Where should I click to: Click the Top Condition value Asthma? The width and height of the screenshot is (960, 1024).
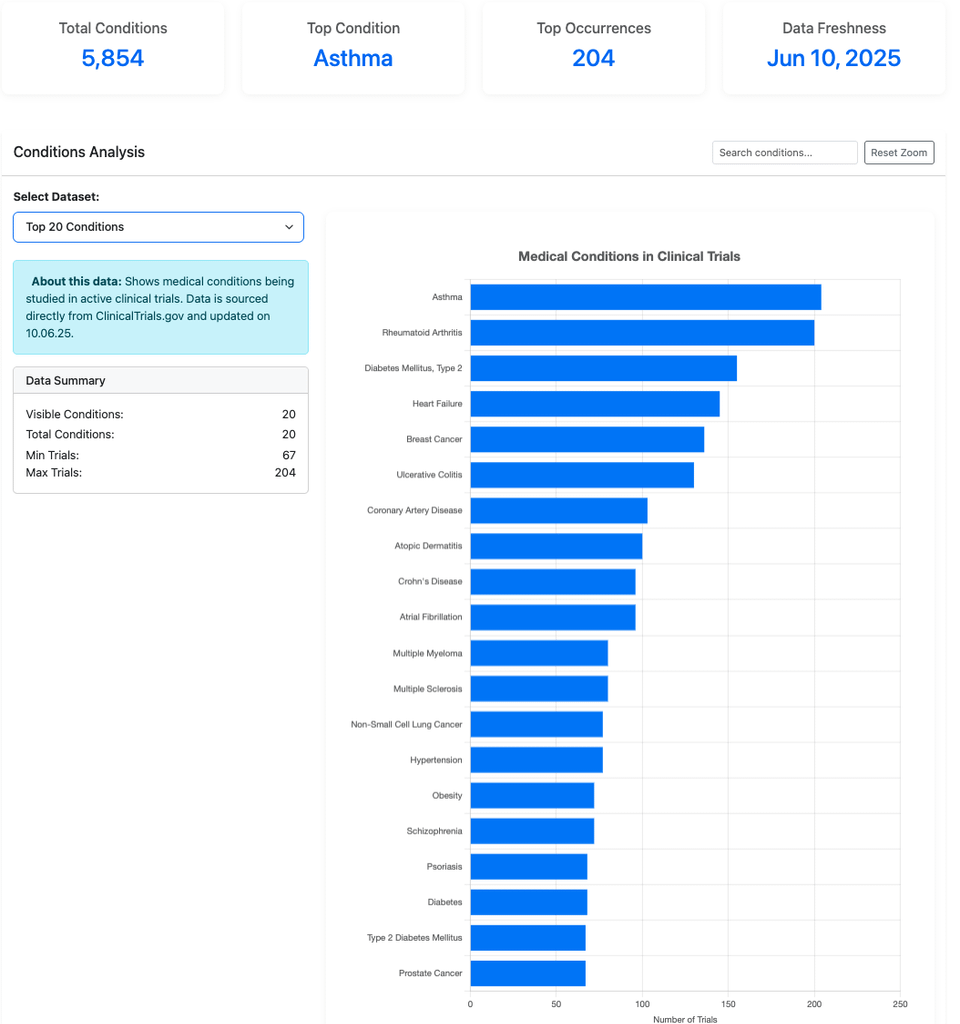tap(352, 60)
